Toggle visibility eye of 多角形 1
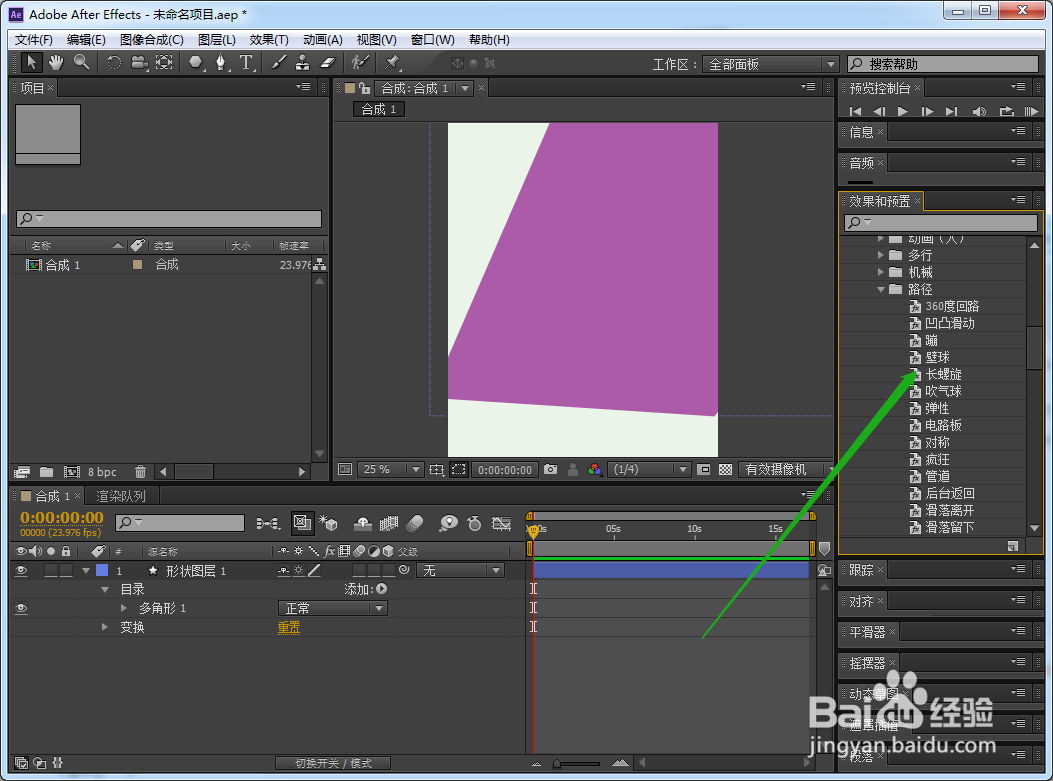1053x781 pixels. click(x=21, y=608)
